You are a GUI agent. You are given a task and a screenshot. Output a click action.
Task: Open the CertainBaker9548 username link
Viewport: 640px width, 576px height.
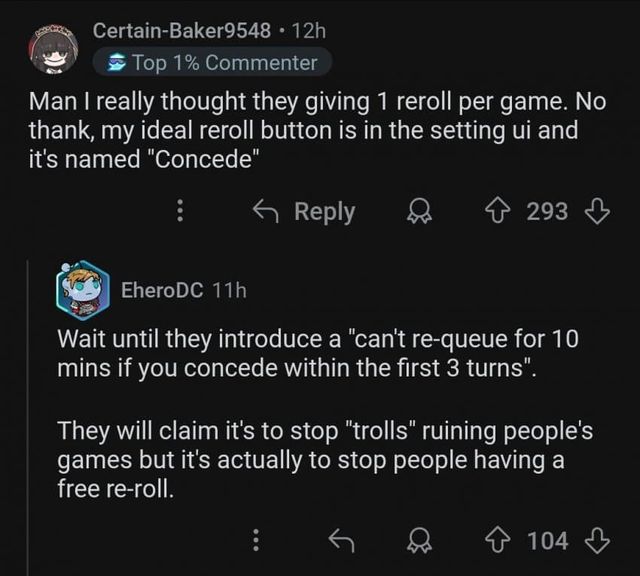pos(181,30)
